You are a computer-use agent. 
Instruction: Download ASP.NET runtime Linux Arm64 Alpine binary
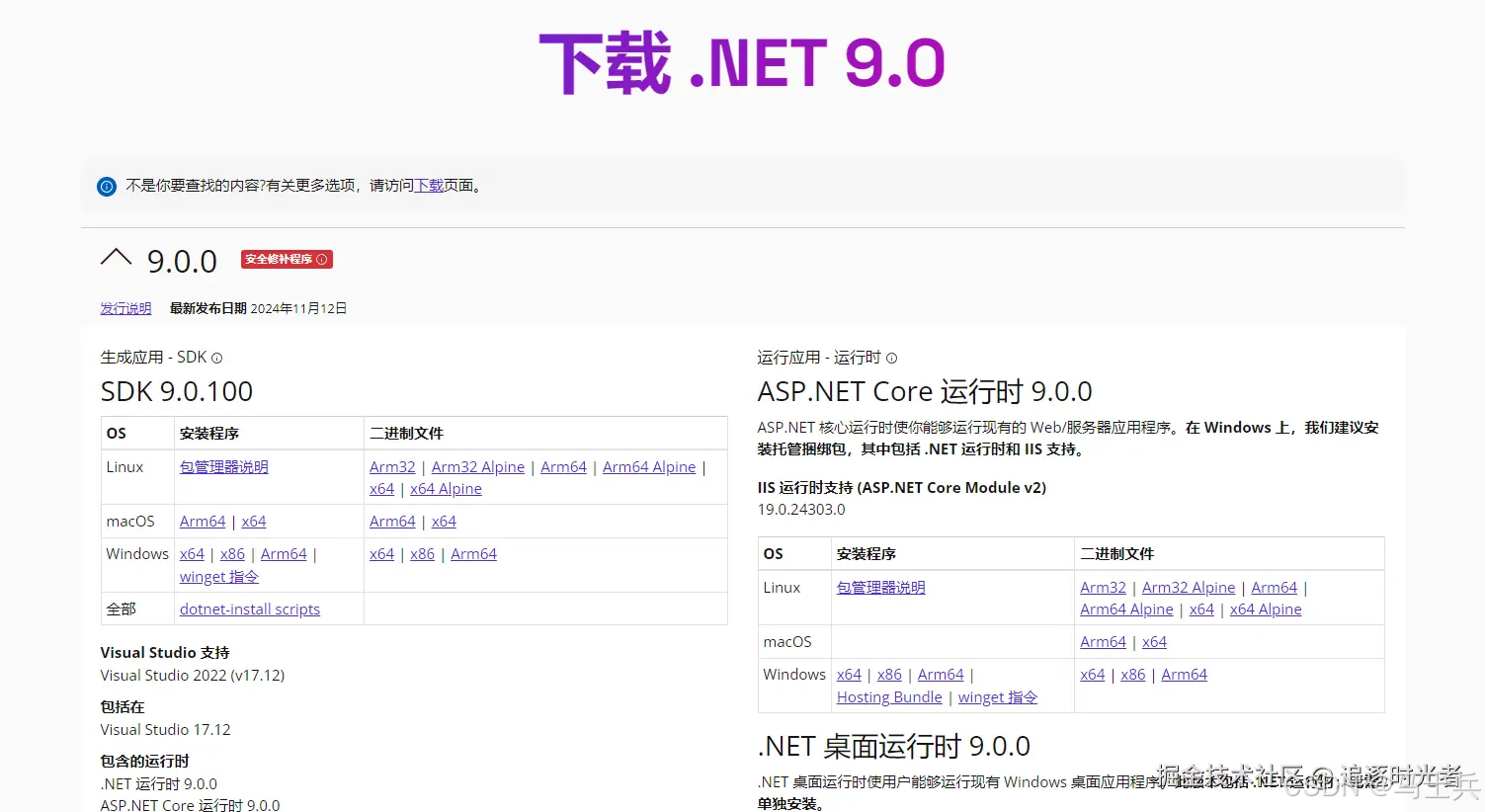tap(1126, 609)
